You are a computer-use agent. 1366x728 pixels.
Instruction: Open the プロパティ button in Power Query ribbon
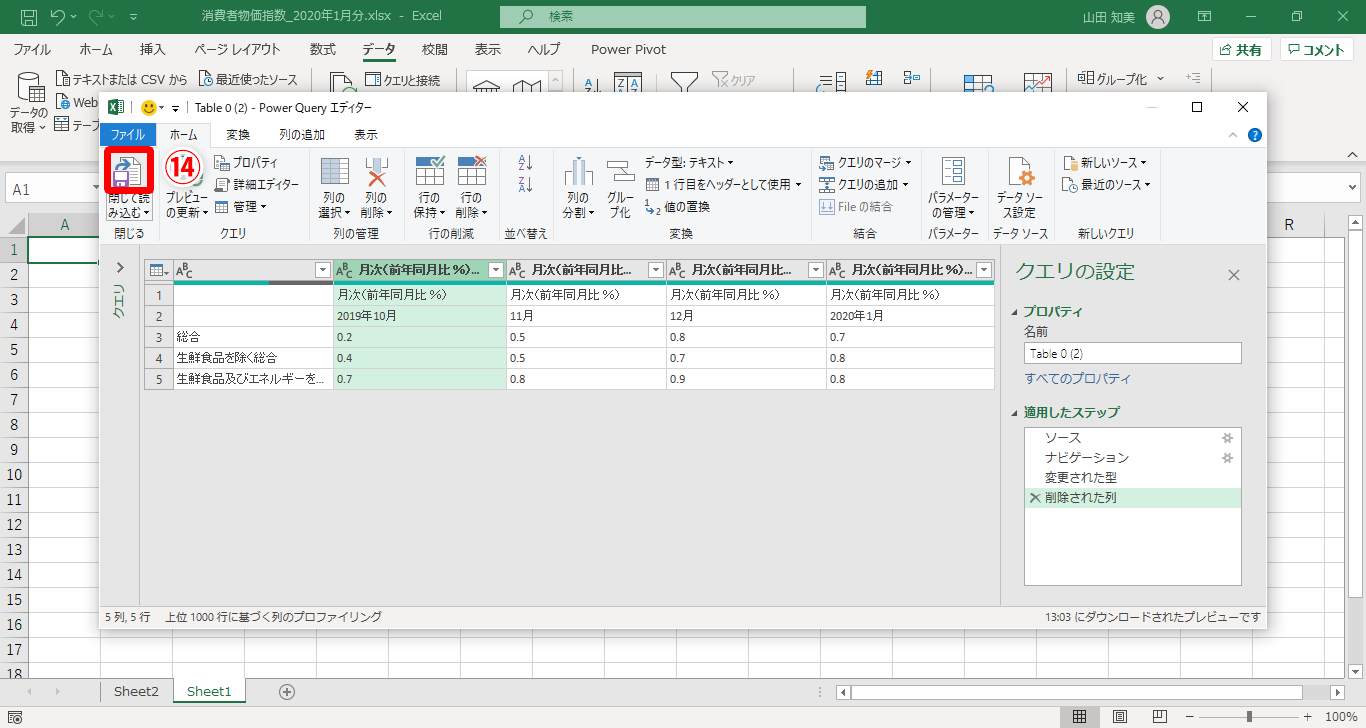pyautogui.click(x=246, y=162)
